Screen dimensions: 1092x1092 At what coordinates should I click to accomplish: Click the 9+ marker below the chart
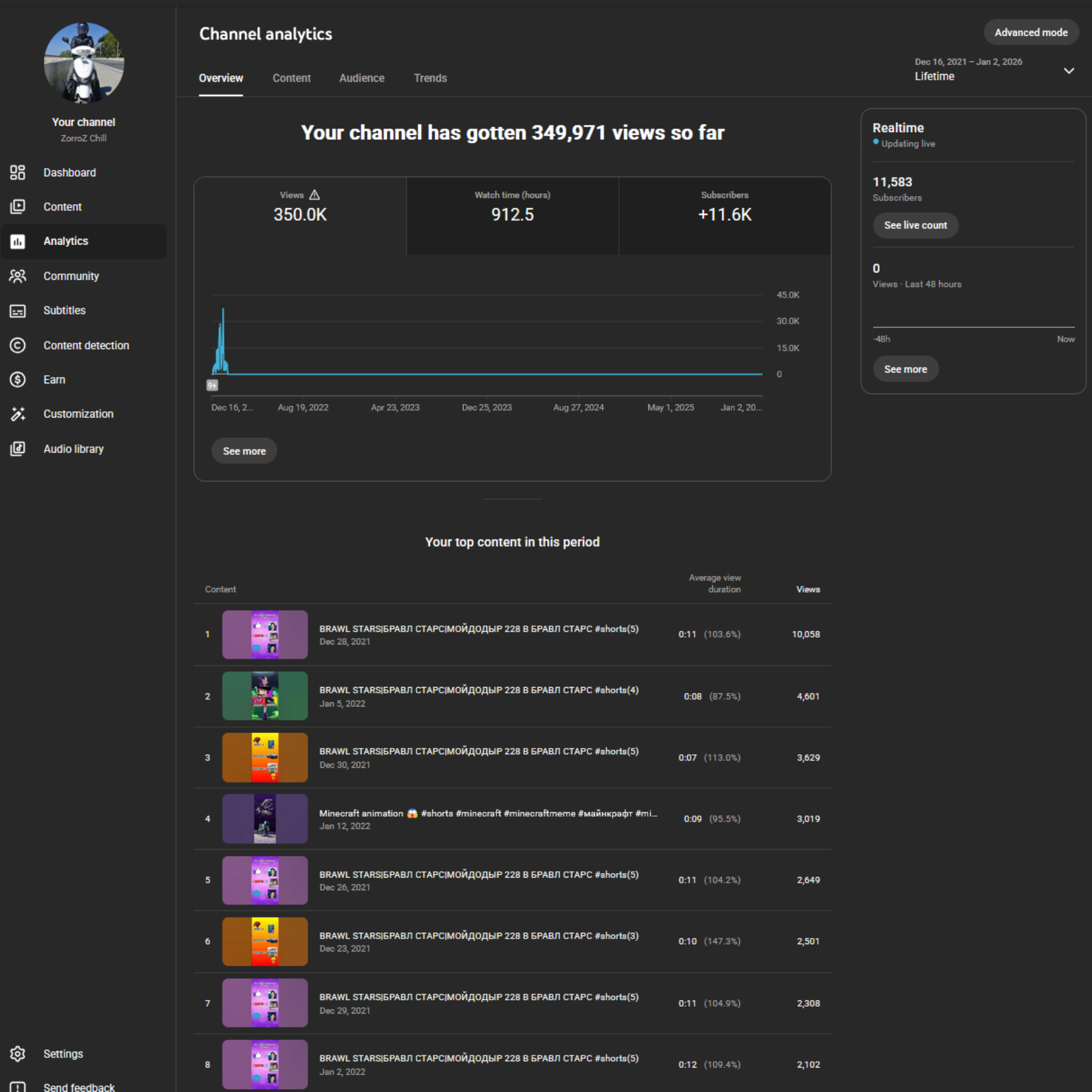[x=212, y=386]
